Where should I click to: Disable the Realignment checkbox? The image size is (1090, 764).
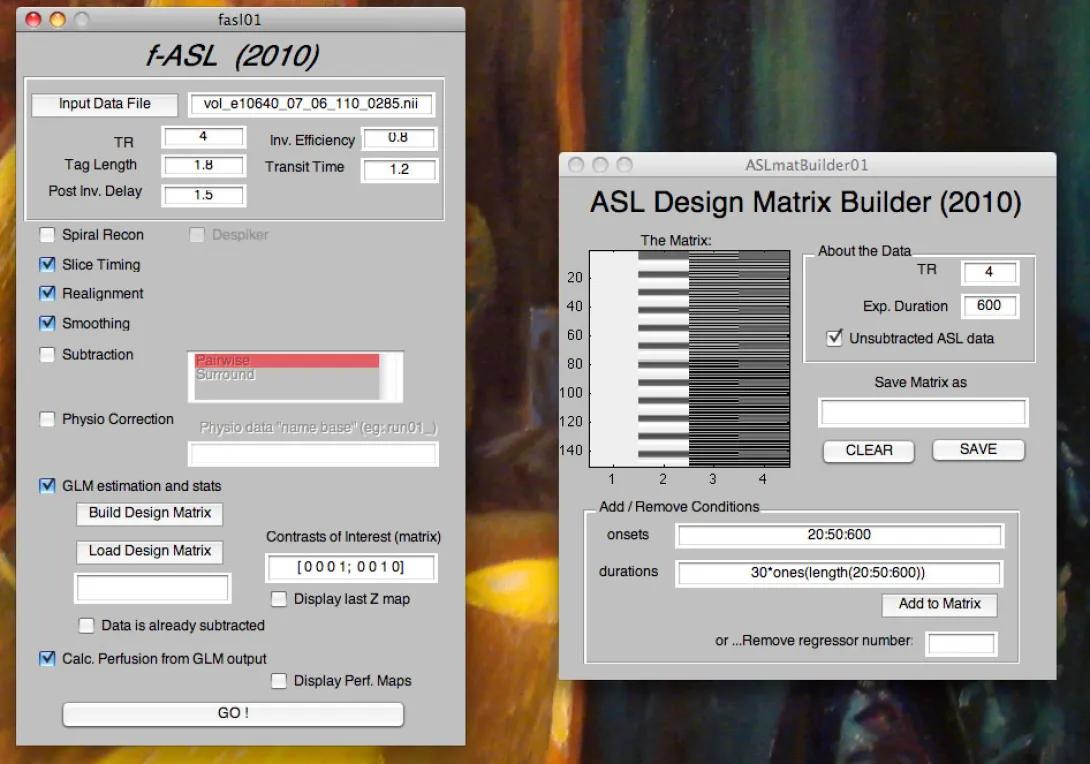(x=47, y=293)
